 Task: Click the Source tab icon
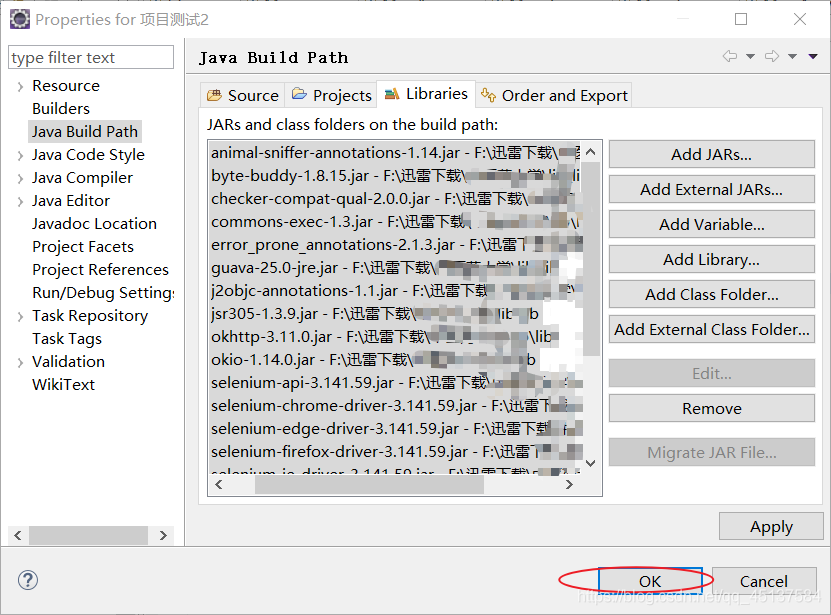(214, 95)
